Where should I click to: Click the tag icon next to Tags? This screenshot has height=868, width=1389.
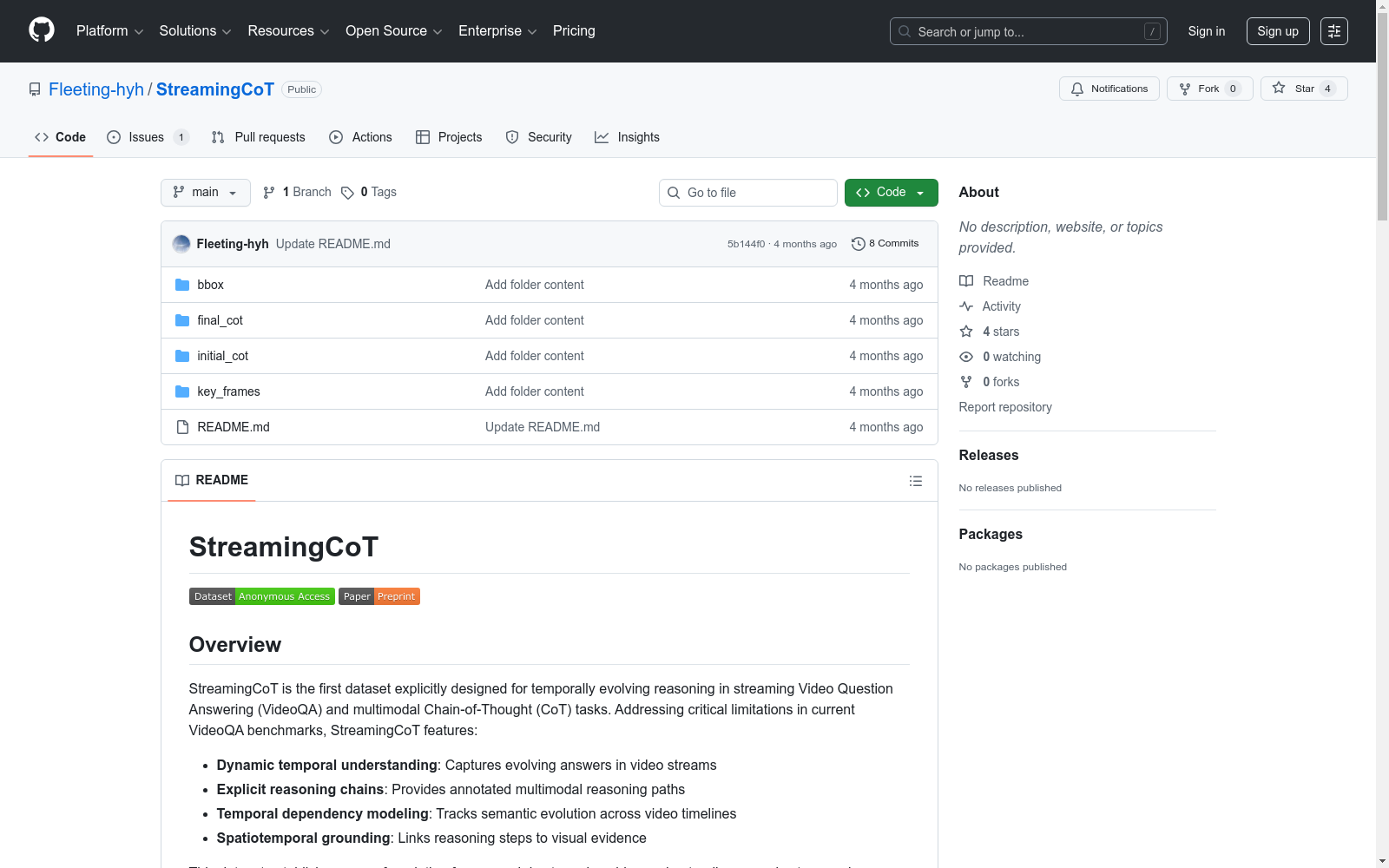click(347, 193)
